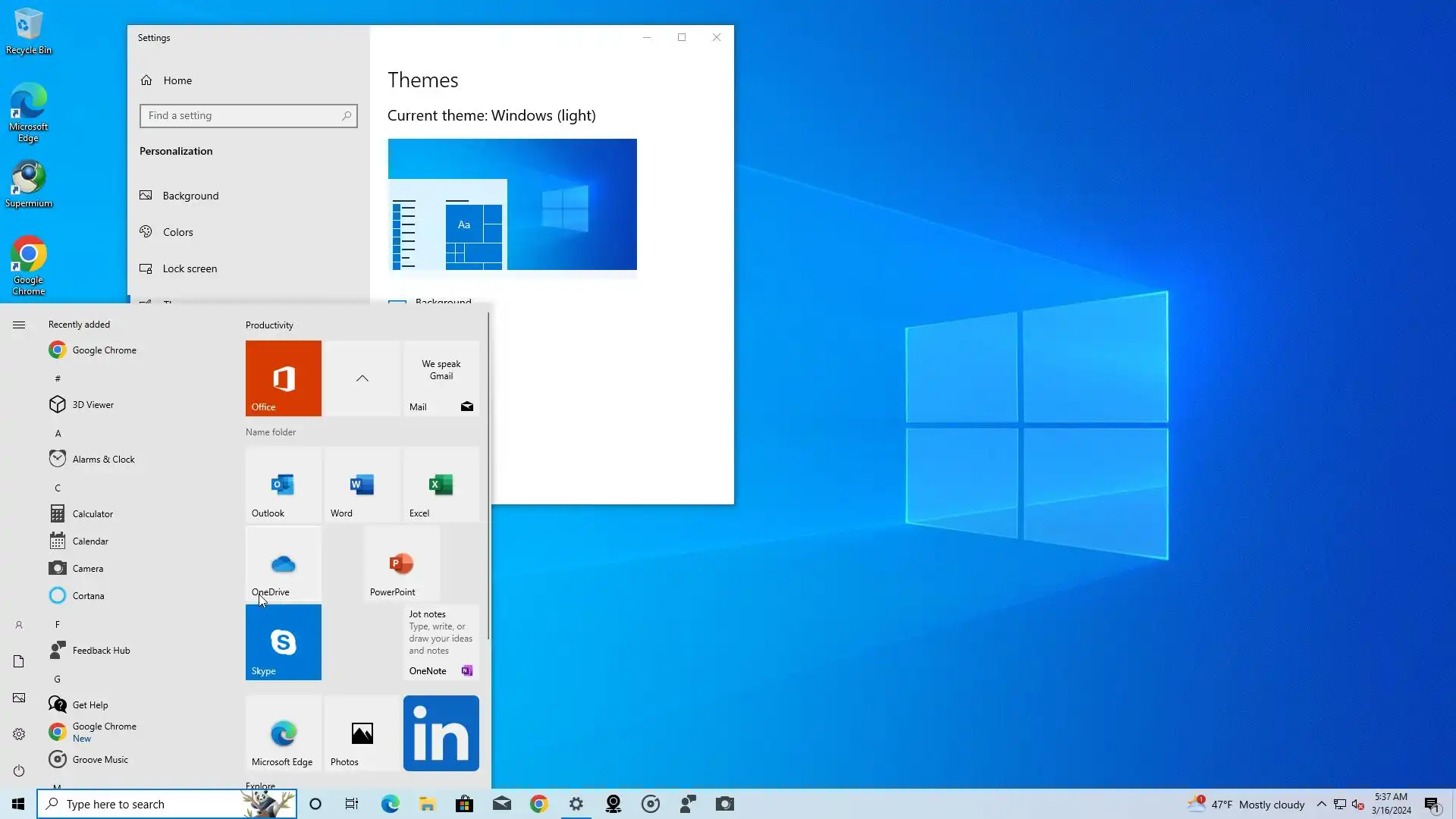Go to Settings Home

pos(177,80)
